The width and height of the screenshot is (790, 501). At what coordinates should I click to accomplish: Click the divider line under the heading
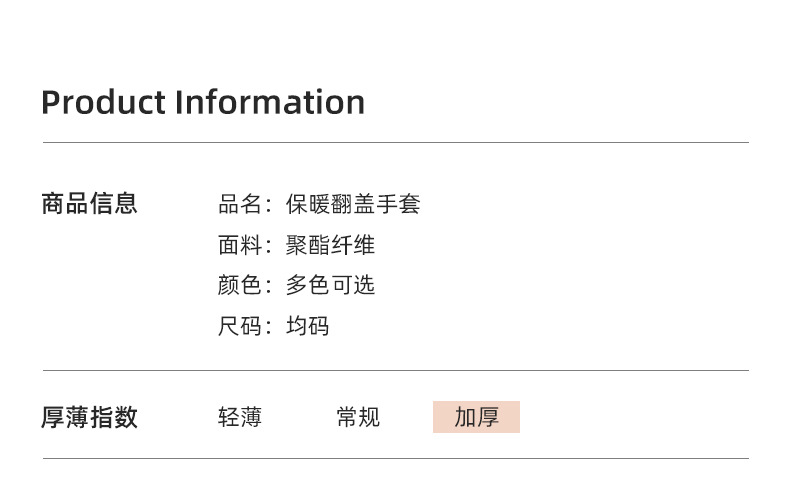[395, 143]
